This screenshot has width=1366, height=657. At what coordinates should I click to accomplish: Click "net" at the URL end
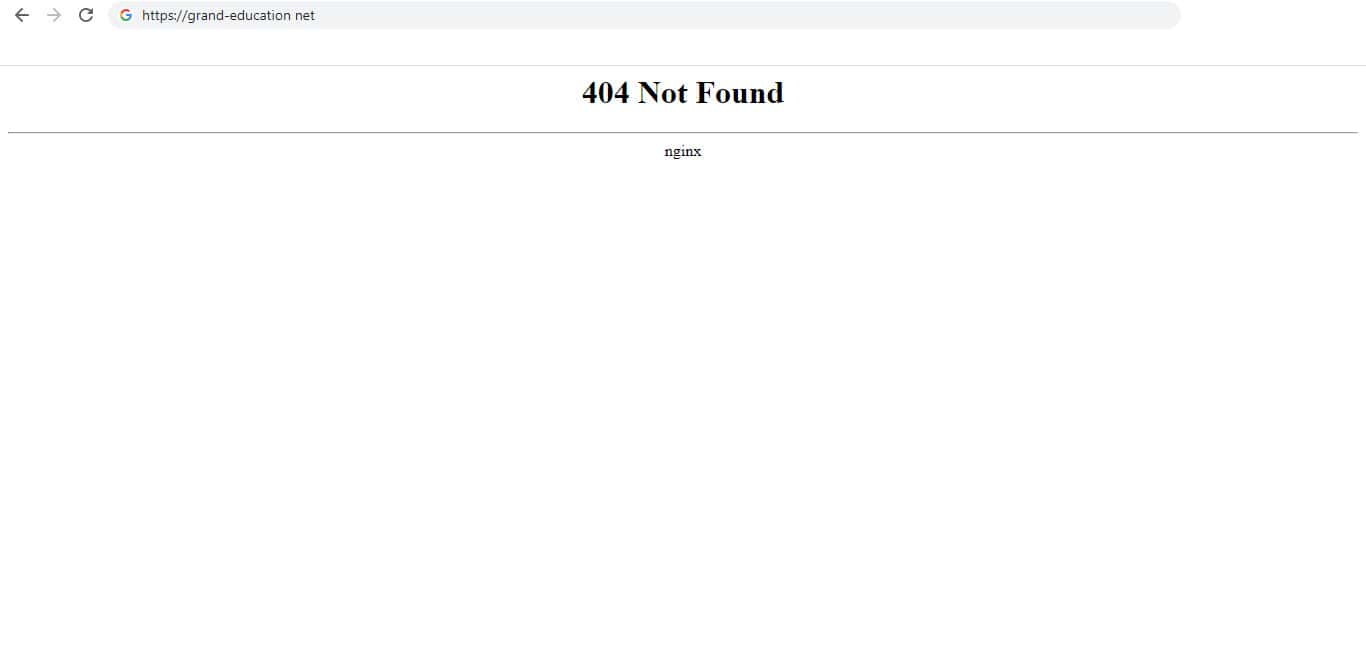pos(305,15)
